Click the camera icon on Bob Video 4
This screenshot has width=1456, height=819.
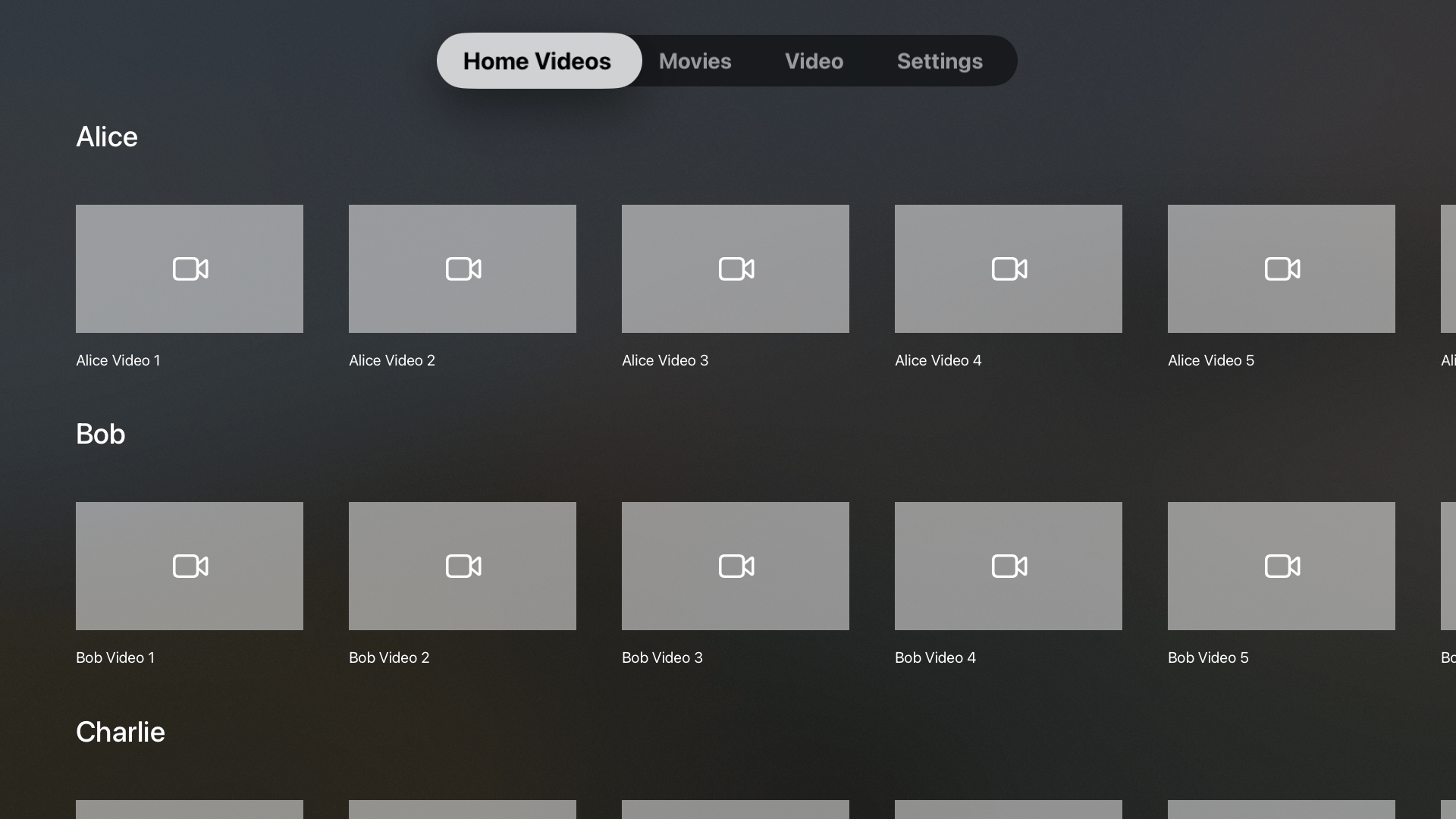pyautogui.click(x=1008, y=566)
